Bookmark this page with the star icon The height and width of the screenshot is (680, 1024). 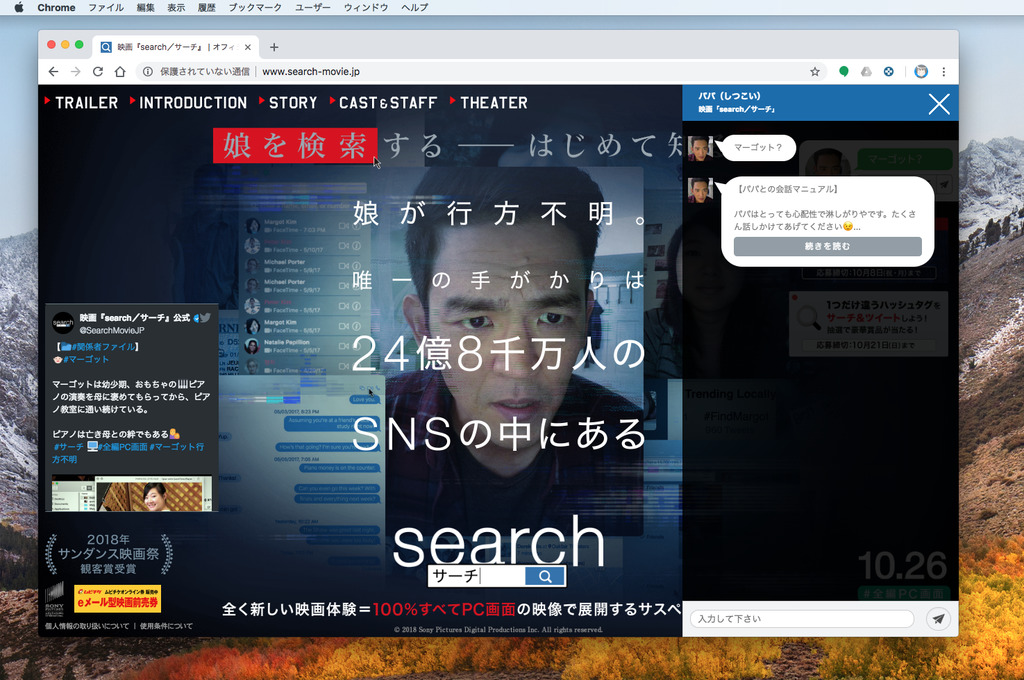click(814, 72)
